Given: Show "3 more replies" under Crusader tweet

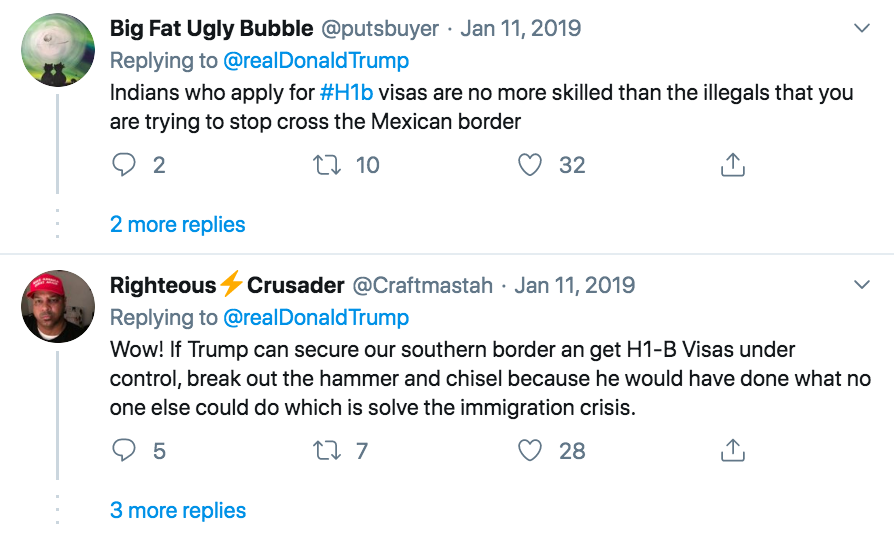Looking at the screenshot, I should coord(177,510).
